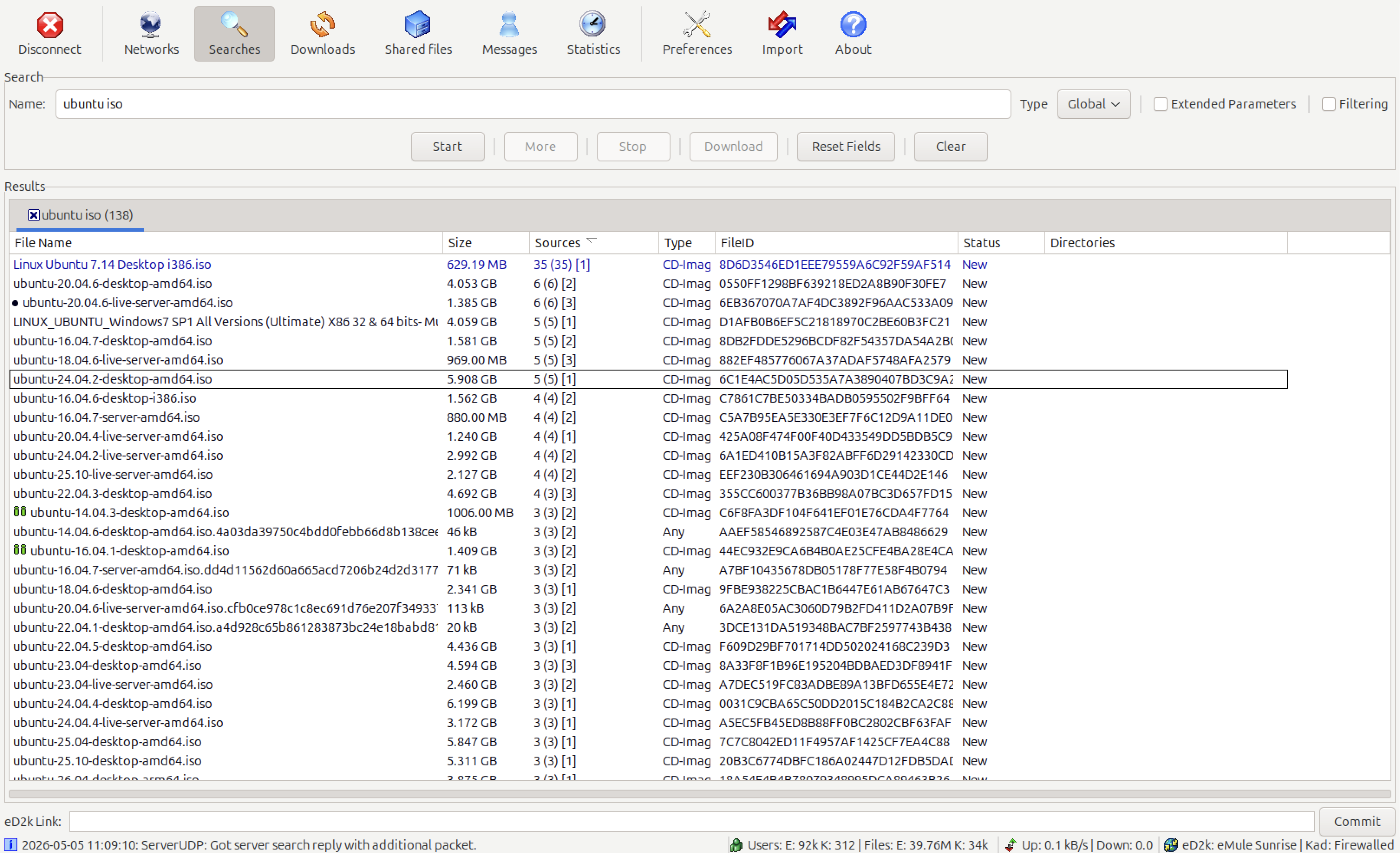Click the Disconnect toolbar icon

pyautogui.click(x=49, y=24)
